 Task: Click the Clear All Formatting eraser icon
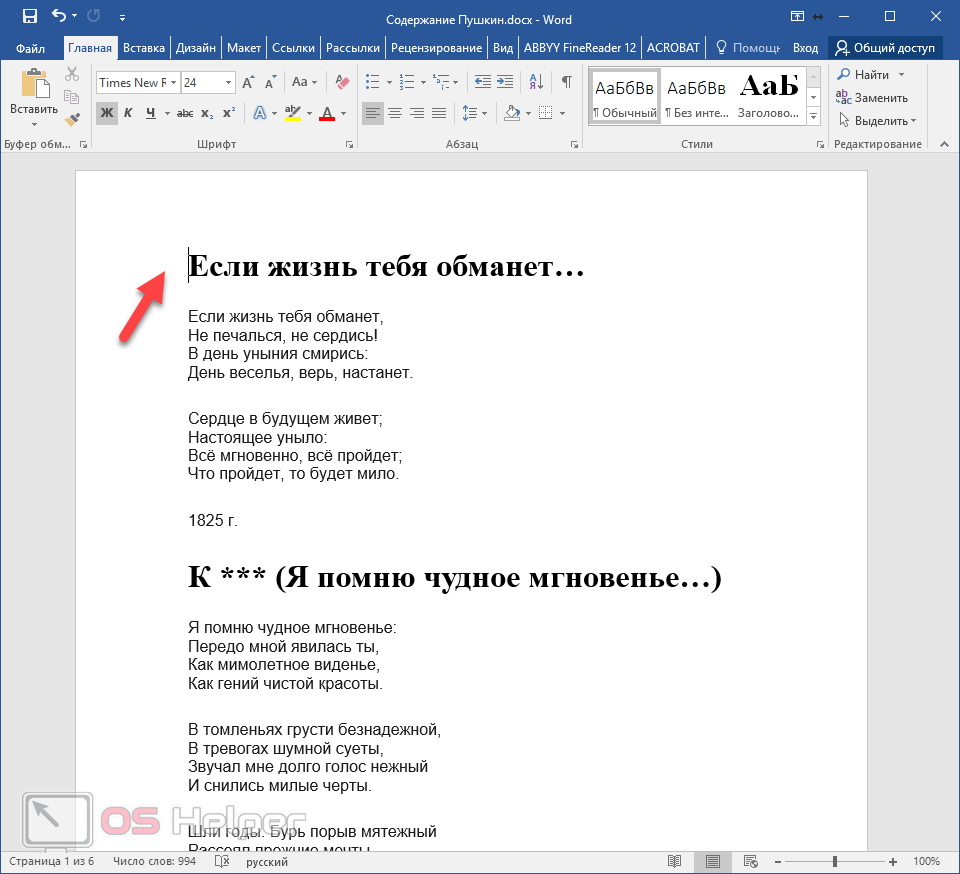click(342, 82)
